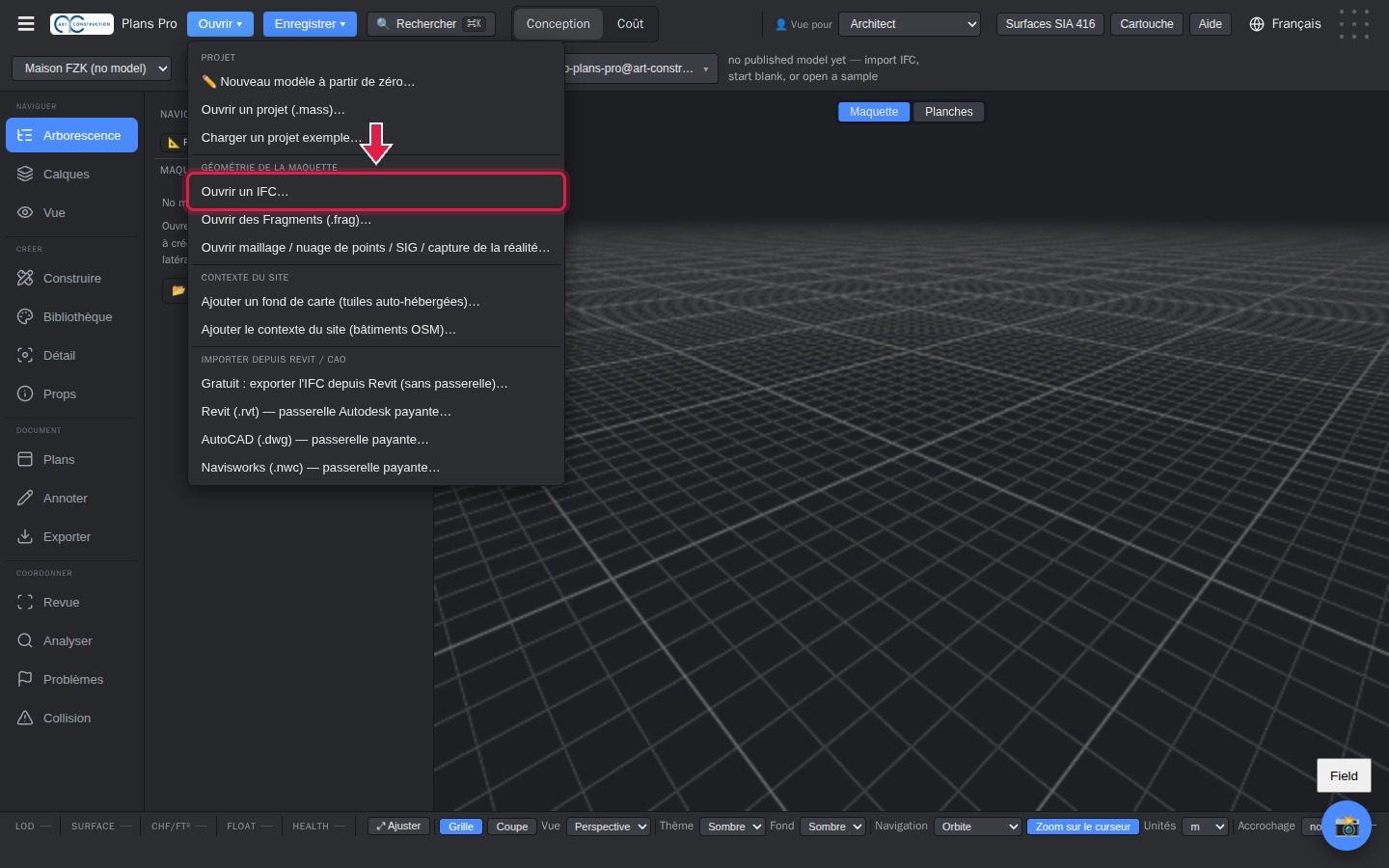Expand the Enregistrer dropdown button
Image resolution: width=1389 pixels, height=868 pixels.
[310, 24]
